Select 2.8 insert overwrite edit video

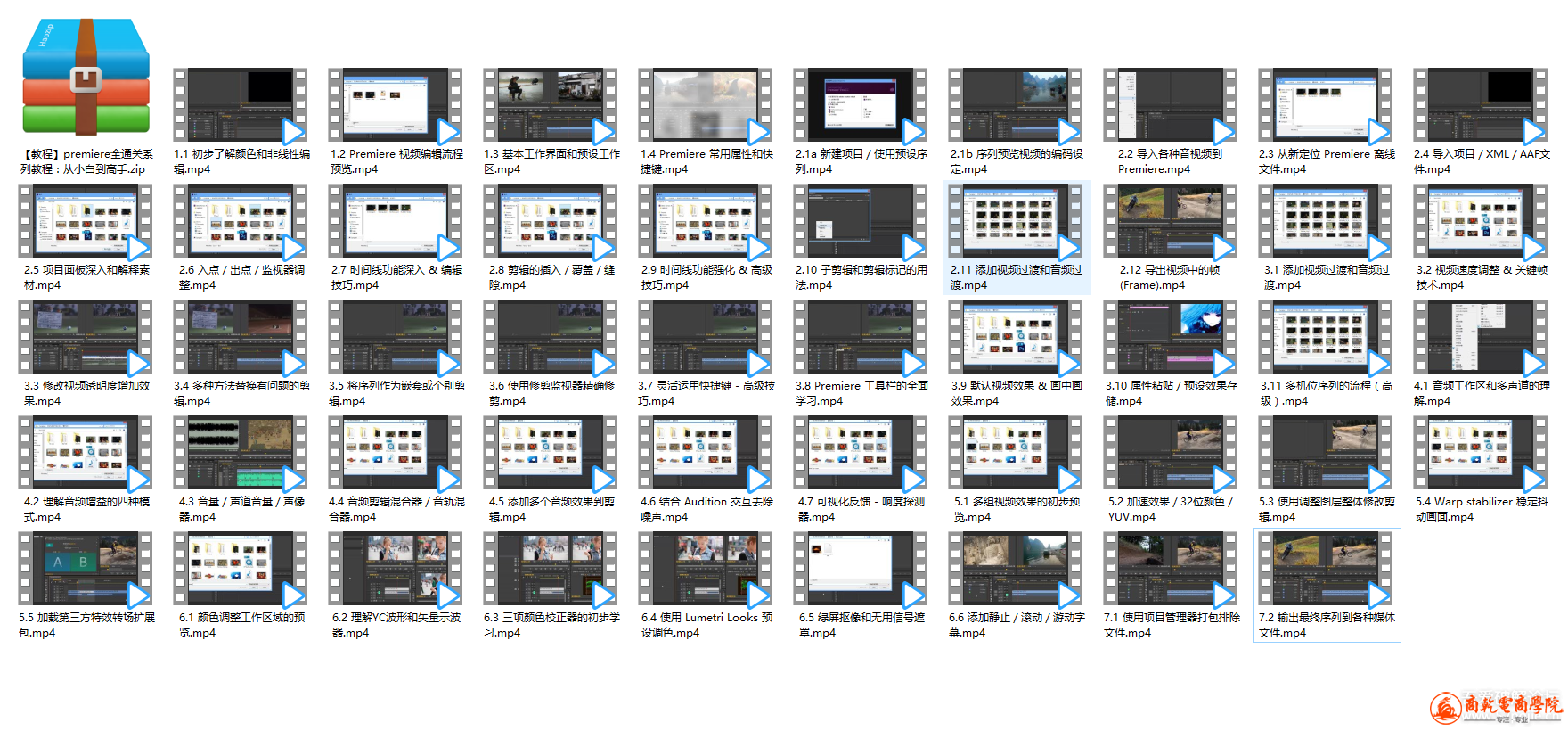(551, 221)
